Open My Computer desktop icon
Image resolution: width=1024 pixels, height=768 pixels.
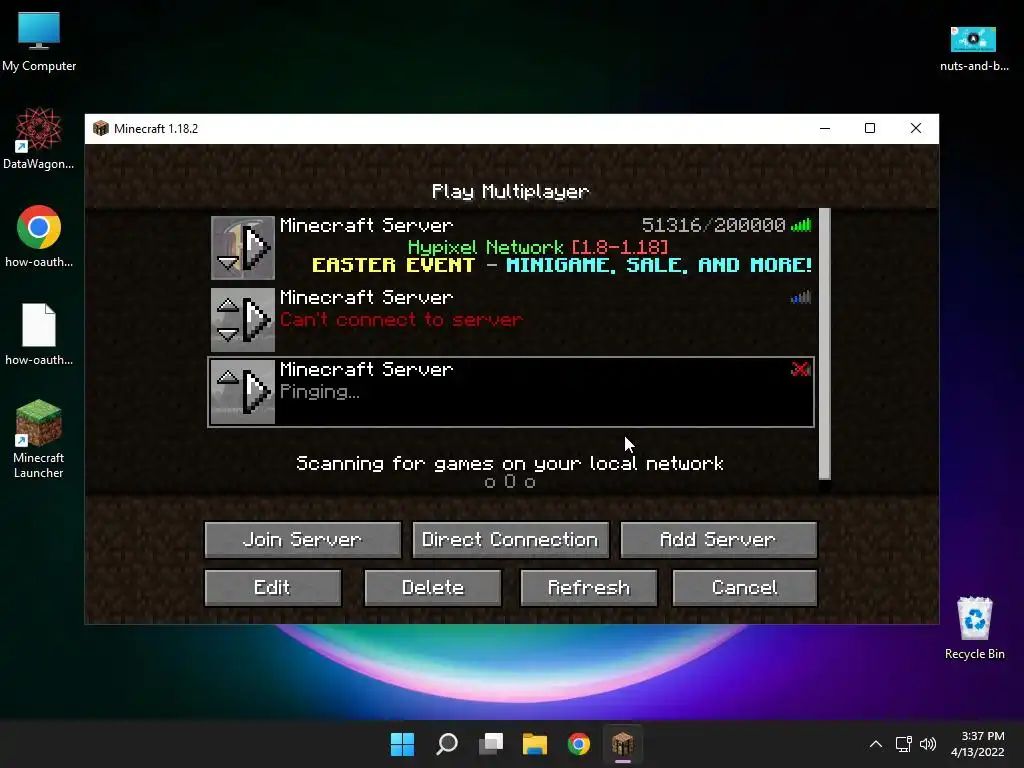tap(39, 42)
